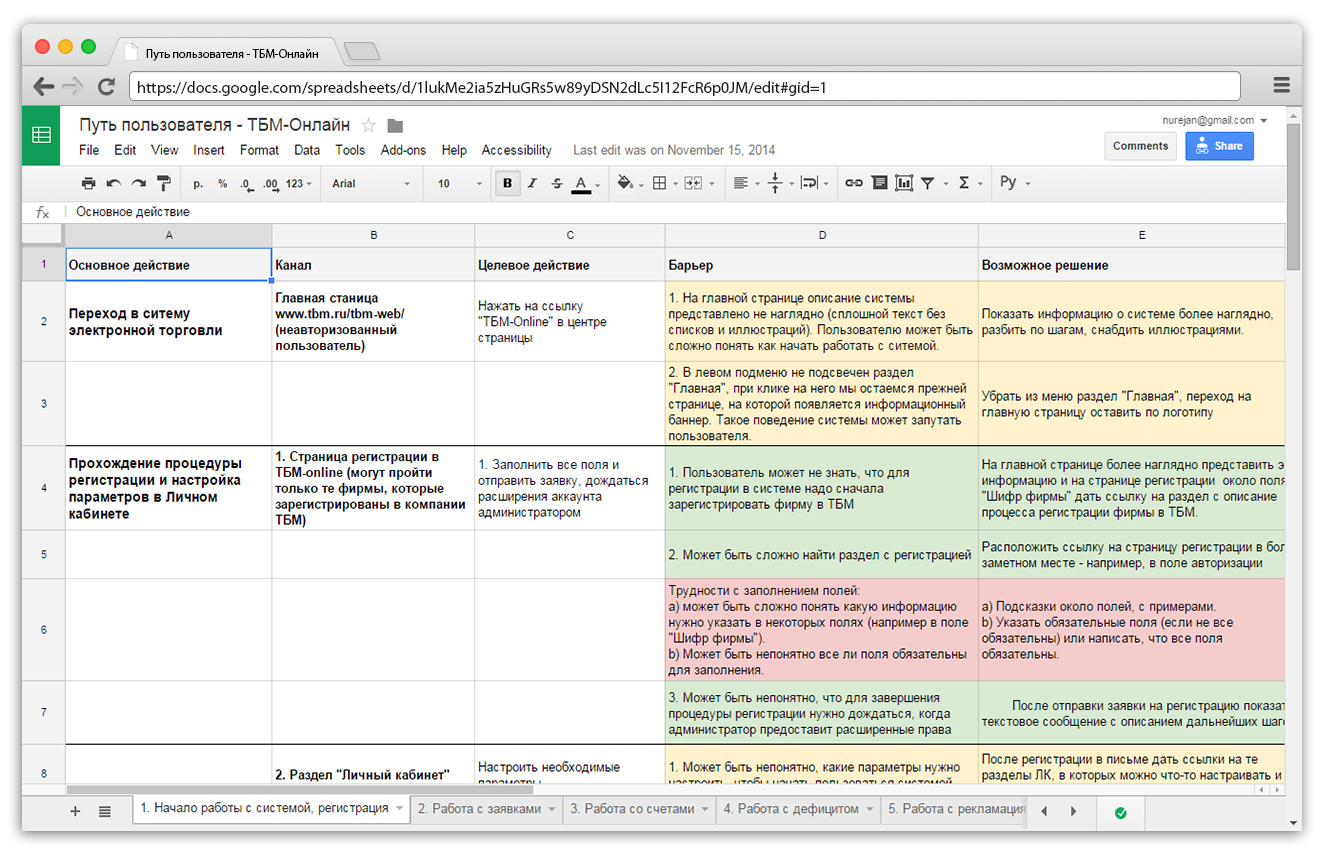Open the 123 number formats dropdown

pos(299,184)
